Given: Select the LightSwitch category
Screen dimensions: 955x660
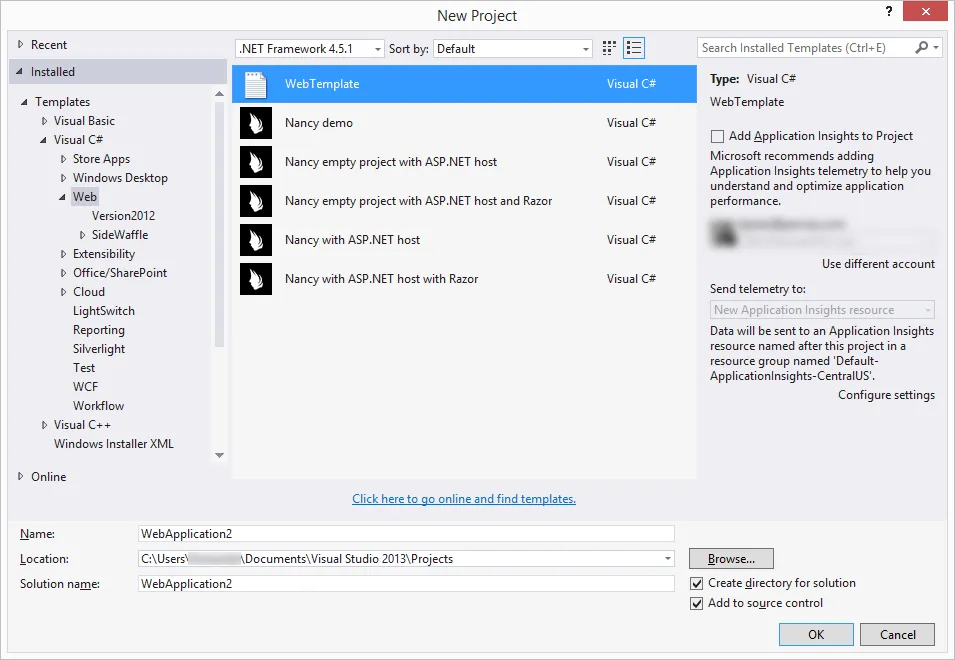Looking at the screenshot, I should pos(104,311).
